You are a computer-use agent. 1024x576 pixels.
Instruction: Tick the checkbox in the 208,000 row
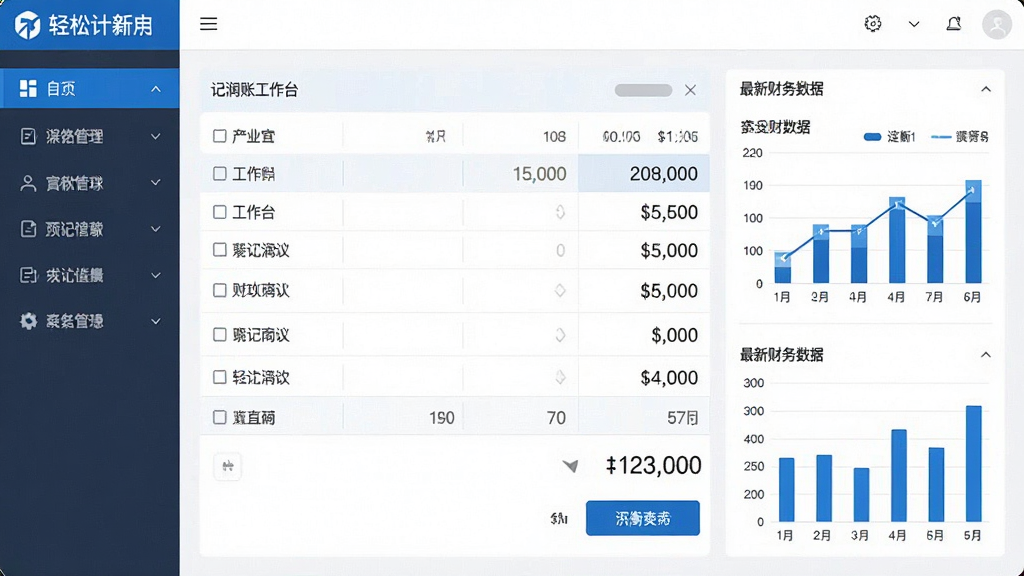coord(219,173)
